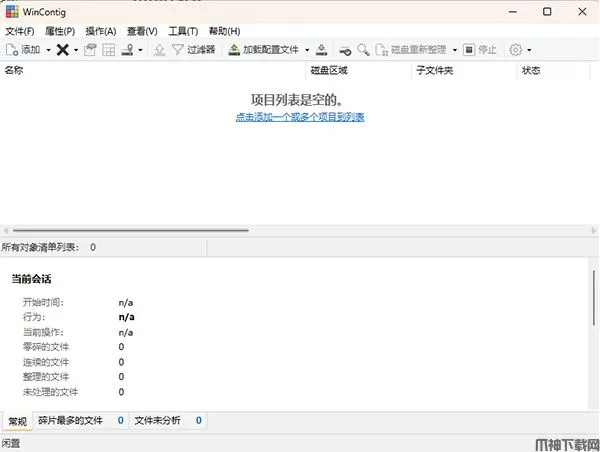Expand the dropdown beside the gear icon

pos(529,50)
